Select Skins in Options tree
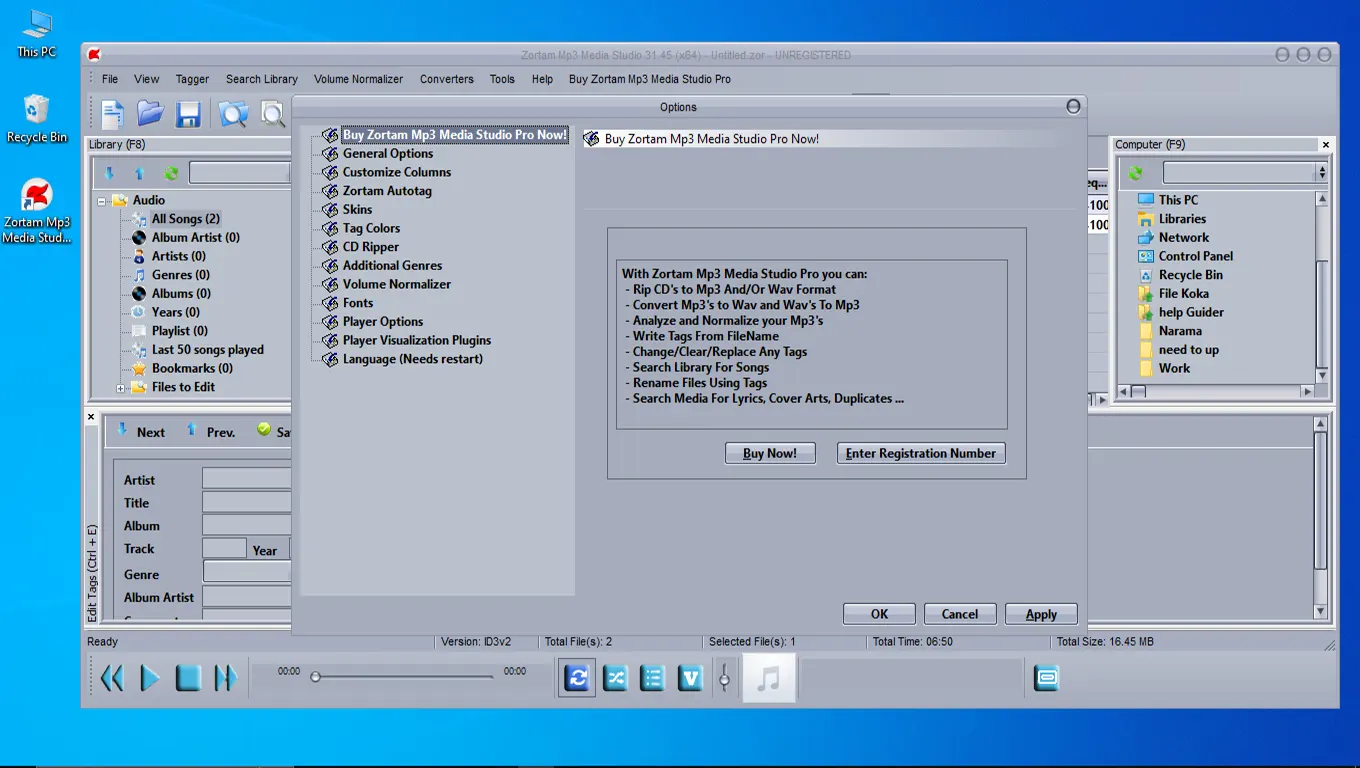 coord(357,210)
